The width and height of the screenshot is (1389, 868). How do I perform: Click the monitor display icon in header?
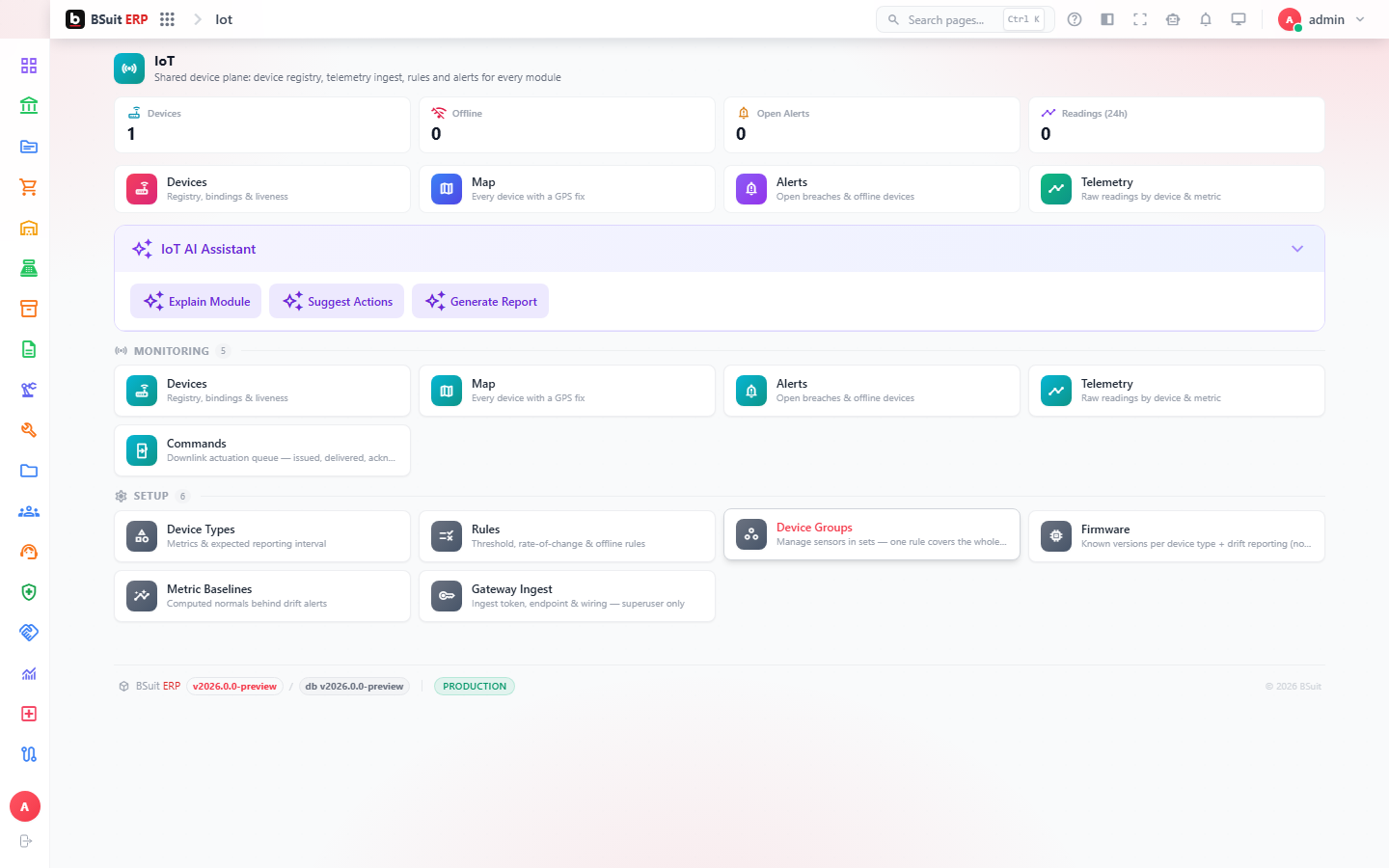pos(1239,19)
